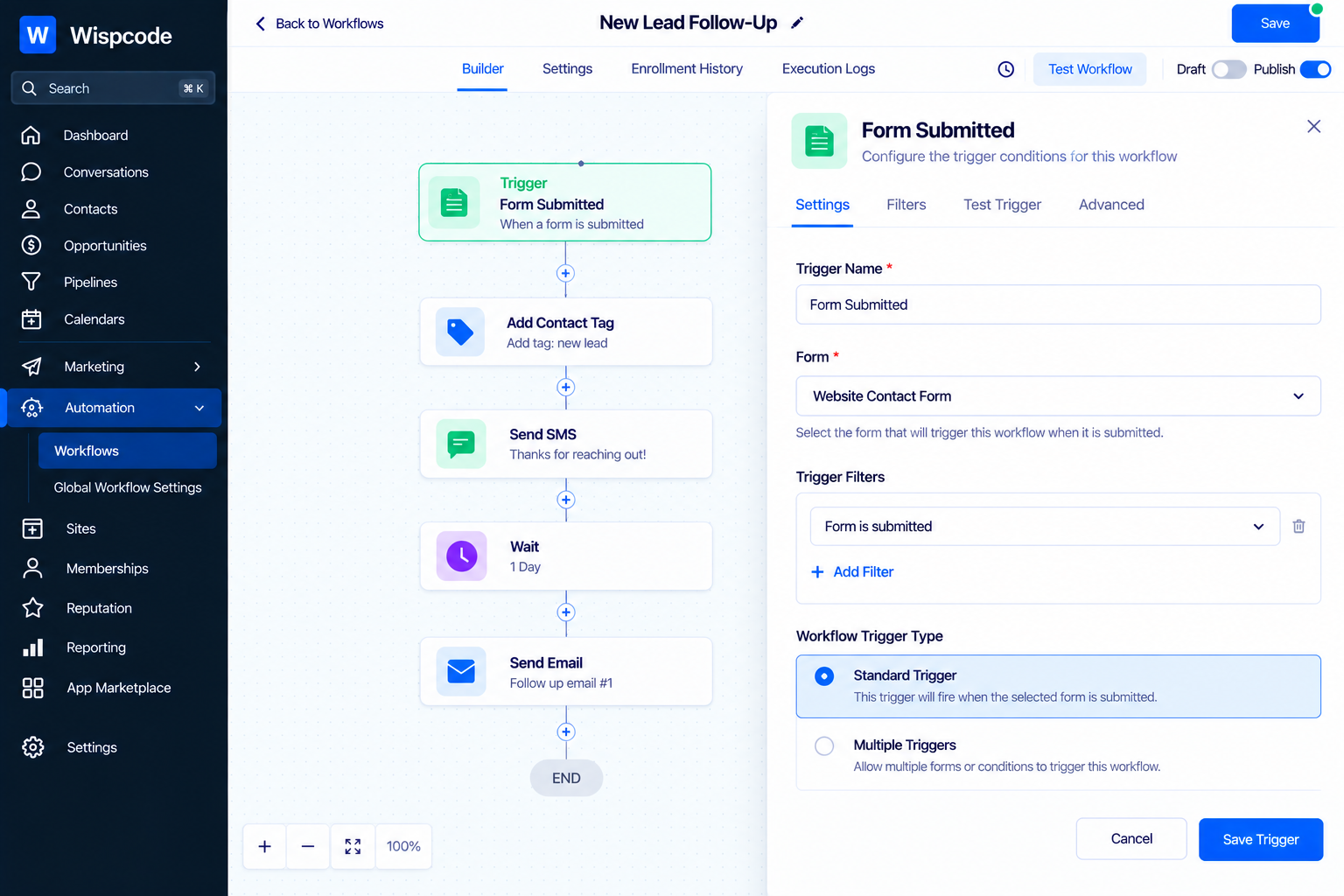
Task: Open version history clock icon
Action: click(x=1006, y=69)
